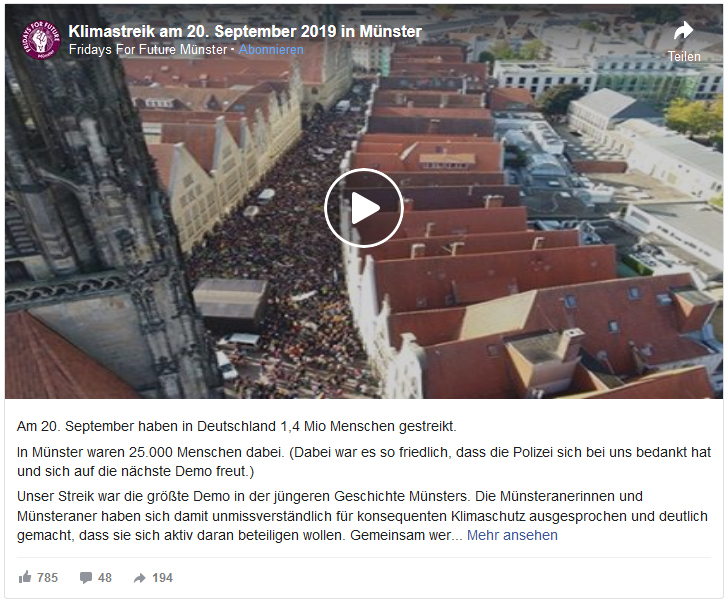Expand post text with Mehr ansehen
Viewport: 728px width, 603px height.
point(512,535)
